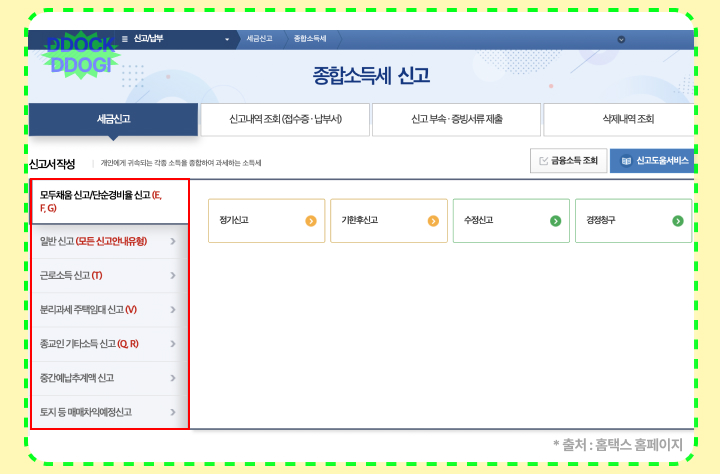This screenshot has height=474, width=720.
Task: Expand the chevron on 종교인 기타소득 신고 row
Action: (x=173, y=344)
